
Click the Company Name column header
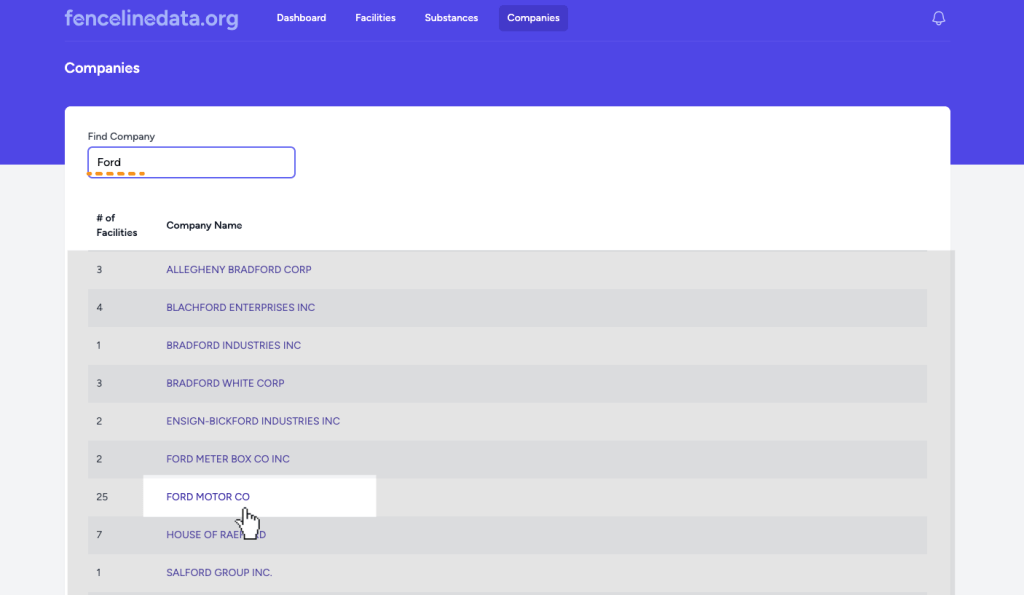click(204, 226)
